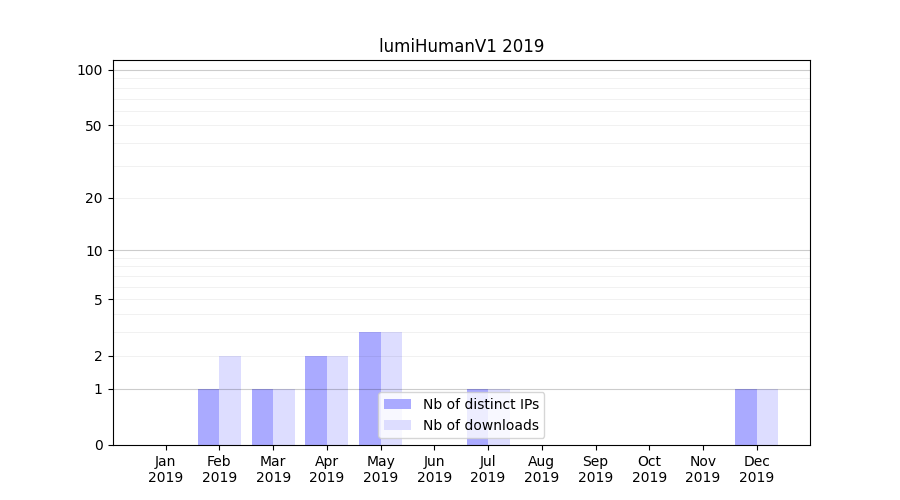
Task: Select the 'Nb of downloads' legend label
Action: tap(480, 425)
